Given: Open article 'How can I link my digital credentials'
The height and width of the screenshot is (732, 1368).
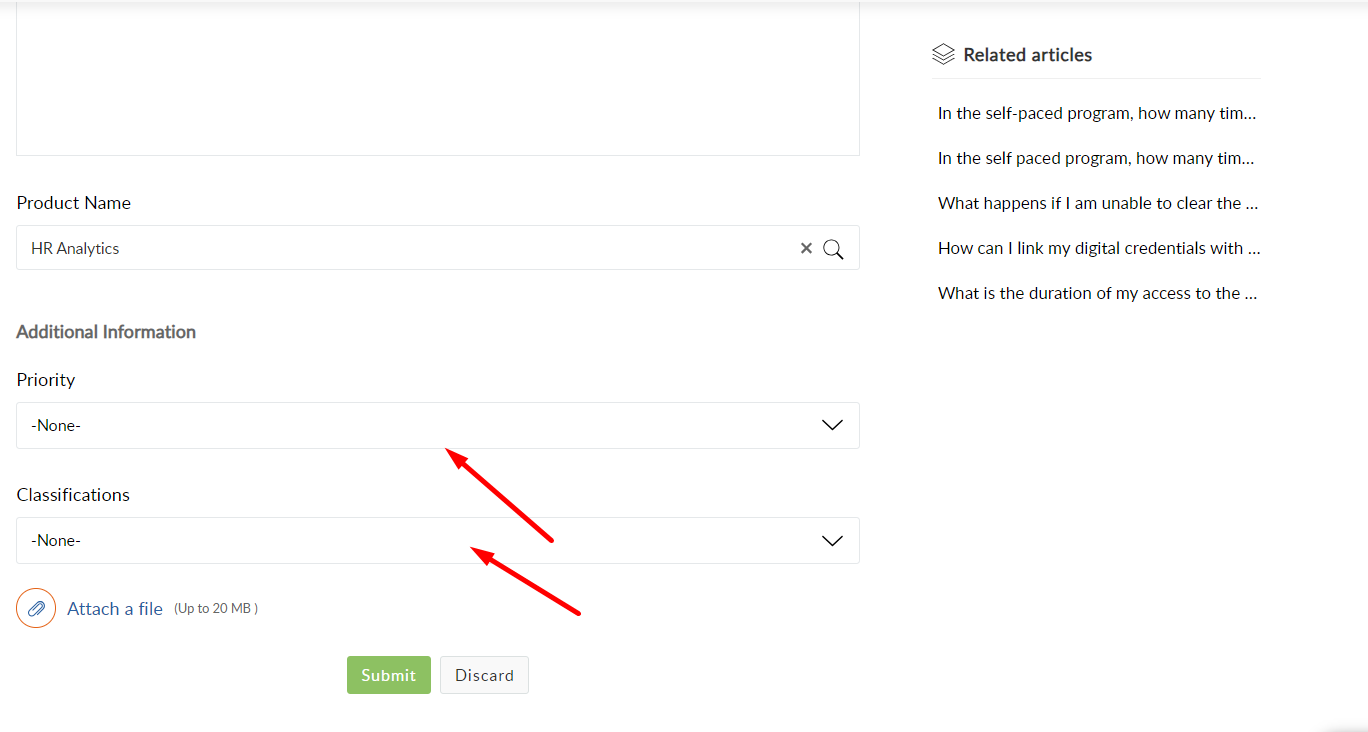Looking at the screenshot, I should point(1099,248).
